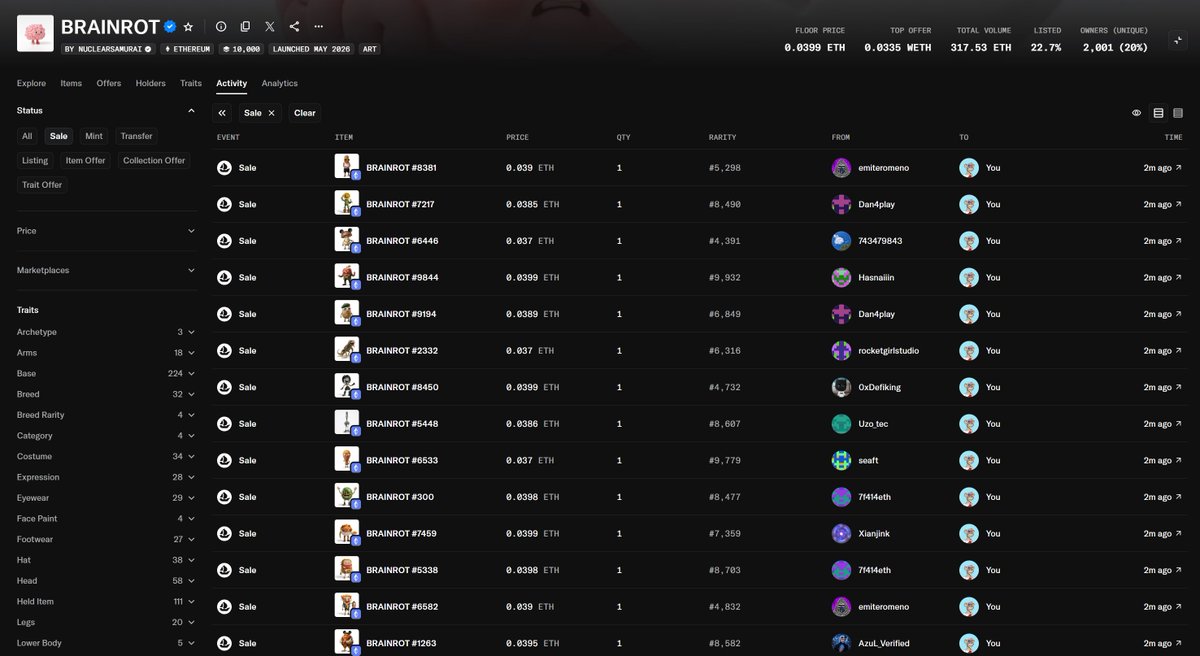Open the BRAINROT #5448 item link

(401, 424)
